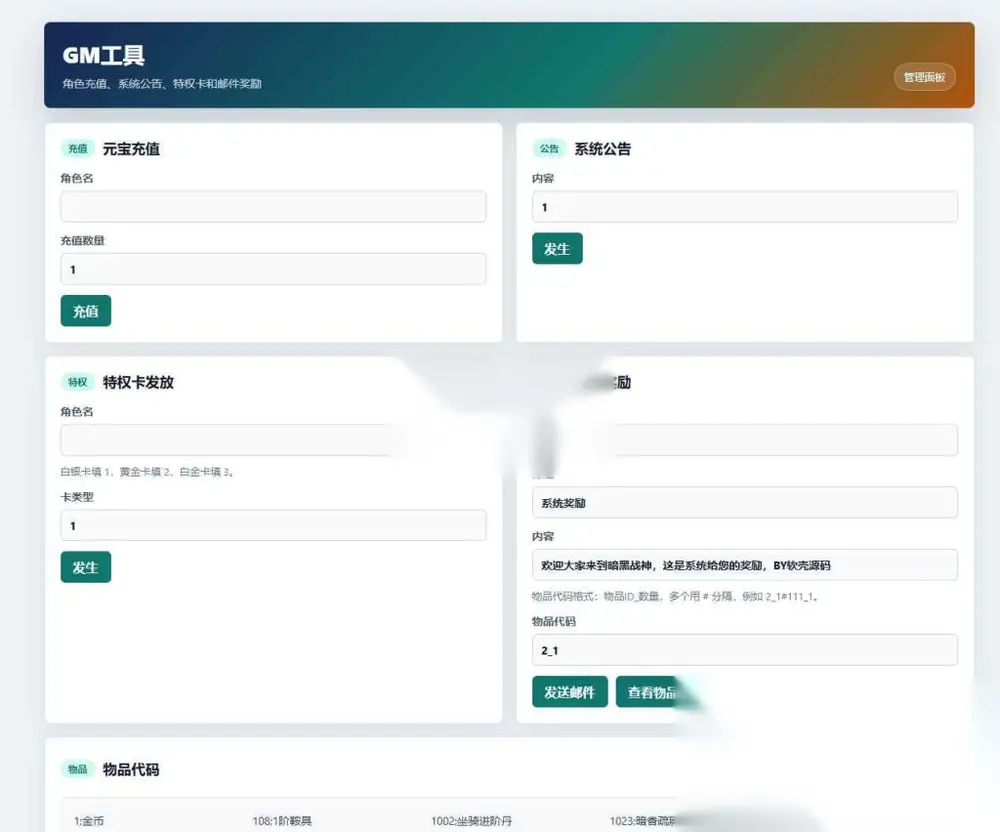The width and height of the screenshot is (1000, 832).
Task: Focus the 充值数量 input field
Action: [x=274, y=269]
